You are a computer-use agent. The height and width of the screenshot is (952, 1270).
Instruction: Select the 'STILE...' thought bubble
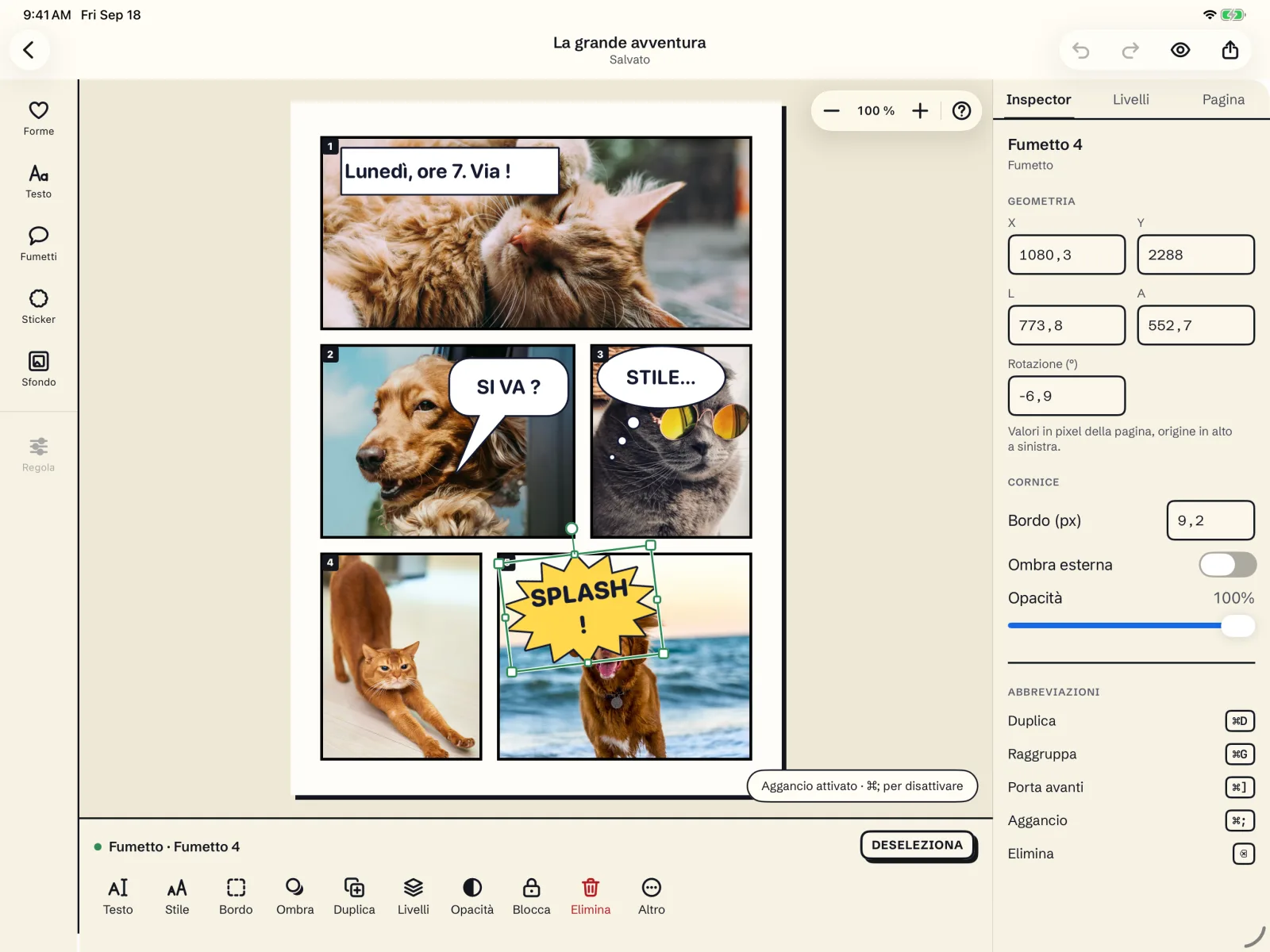point(661,378)
